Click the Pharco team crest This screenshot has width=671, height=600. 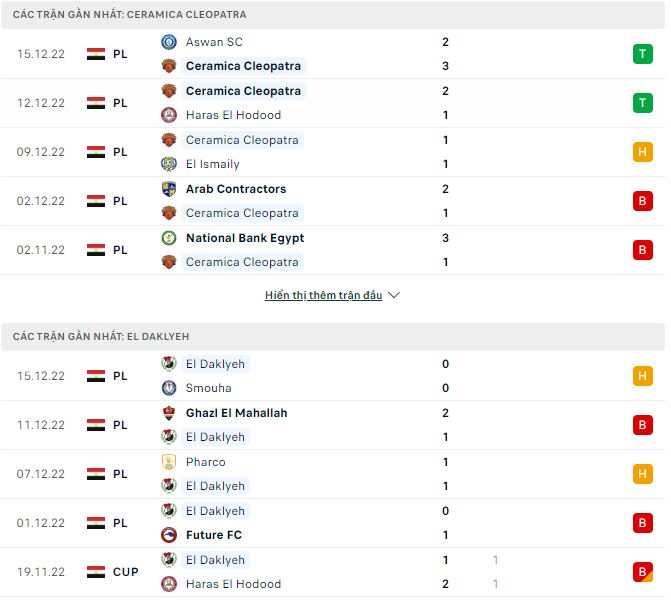(x=169, y=462)
